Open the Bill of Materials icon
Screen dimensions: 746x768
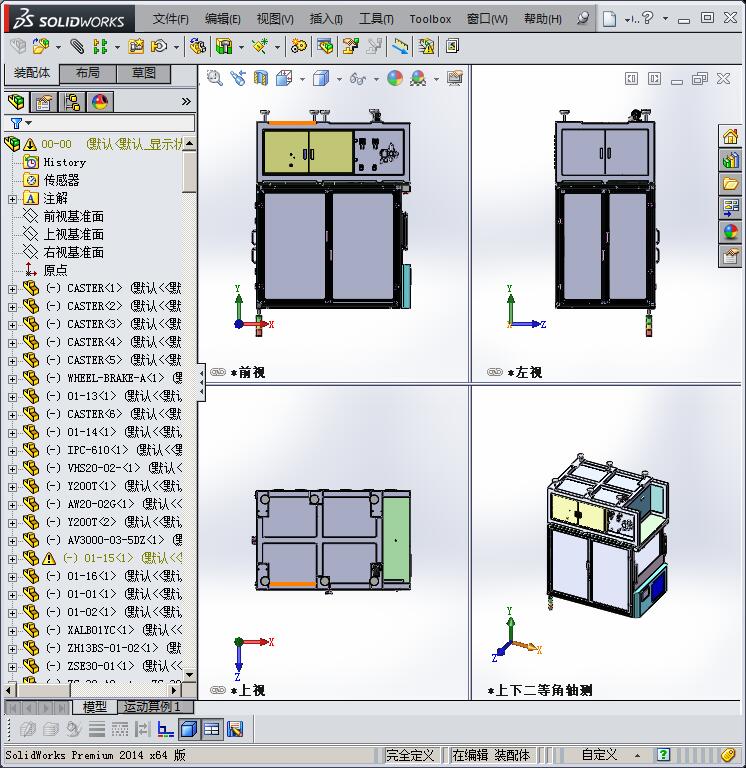click(324, 47)
